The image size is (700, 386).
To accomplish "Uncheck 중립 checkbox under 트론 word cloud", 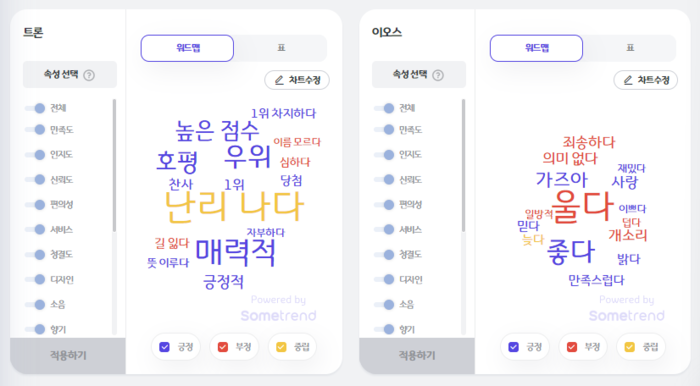I will [x=281, y=347].
